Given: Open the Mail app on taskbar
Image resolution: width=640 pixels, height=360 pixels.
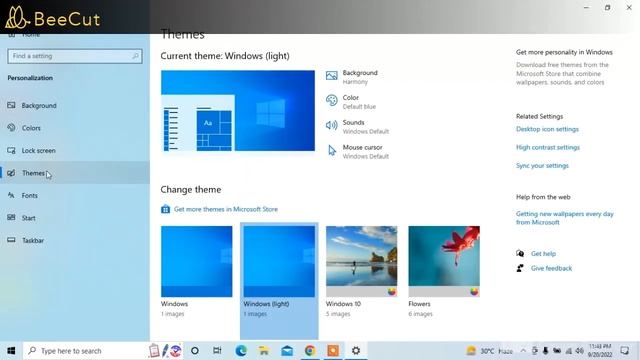Looking at the screenshot, I should (287, 351).
